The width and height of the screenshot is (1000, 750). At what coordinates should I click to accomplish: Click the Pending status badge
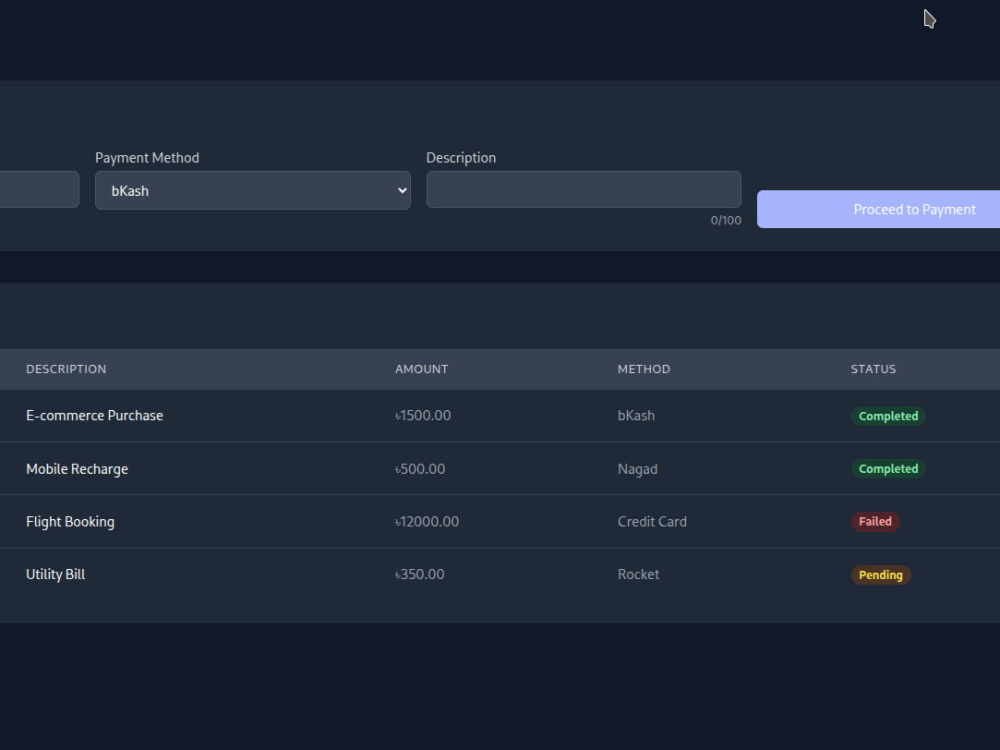(881, 575)
